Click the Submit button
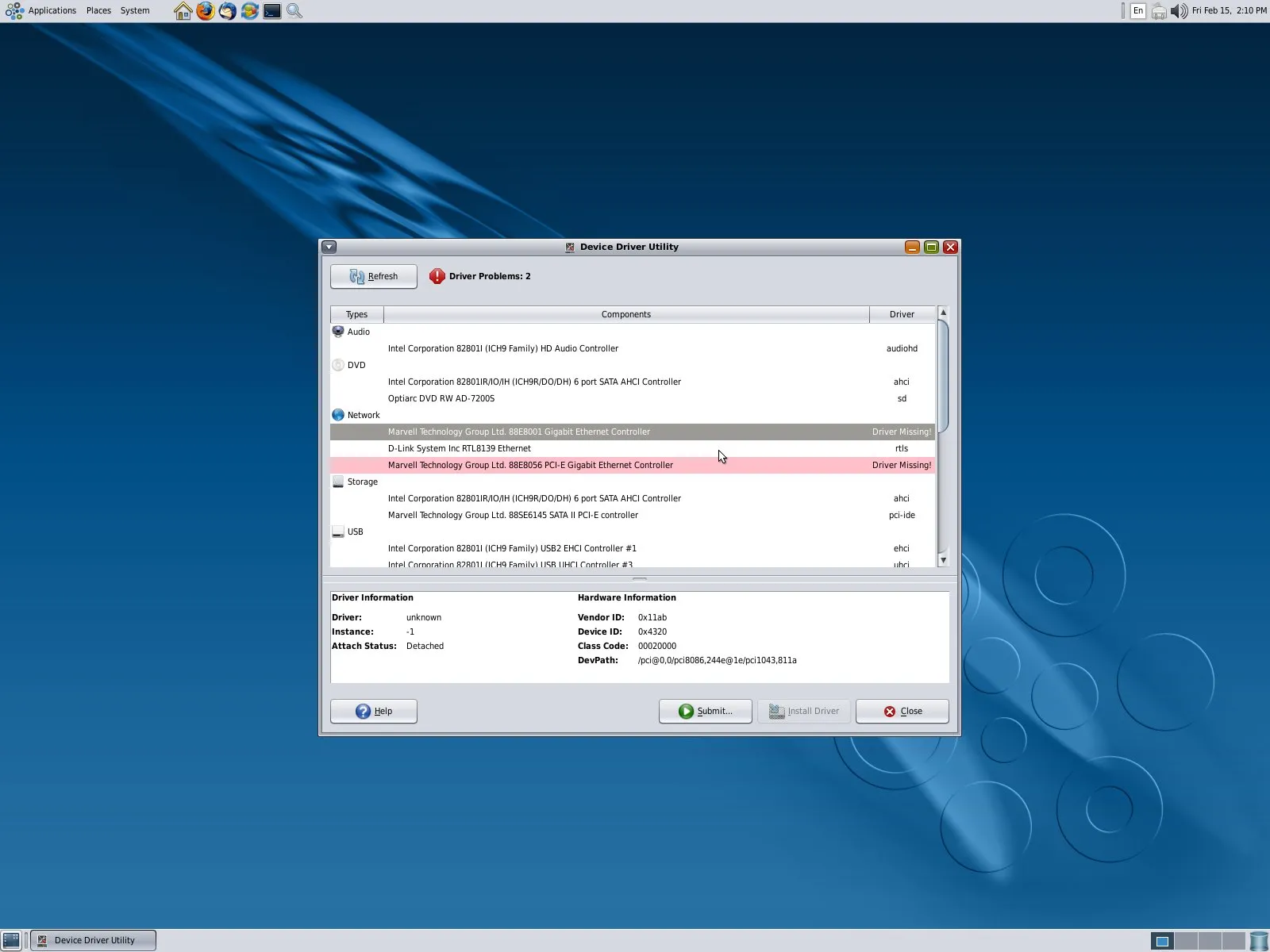This screenshot has height=952, width=1270. click(705, 711)
